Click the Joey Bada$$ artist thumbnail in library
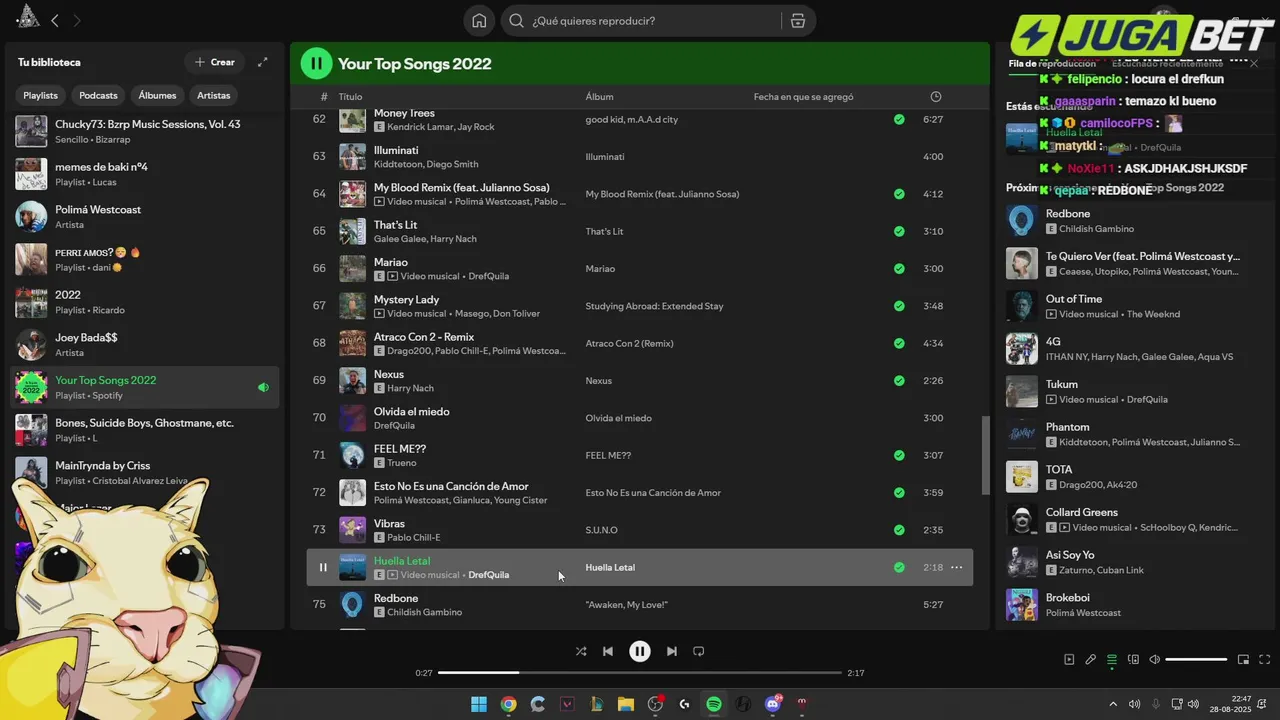The width and height of the screenshot is (1280, 720). coord(31,345)
